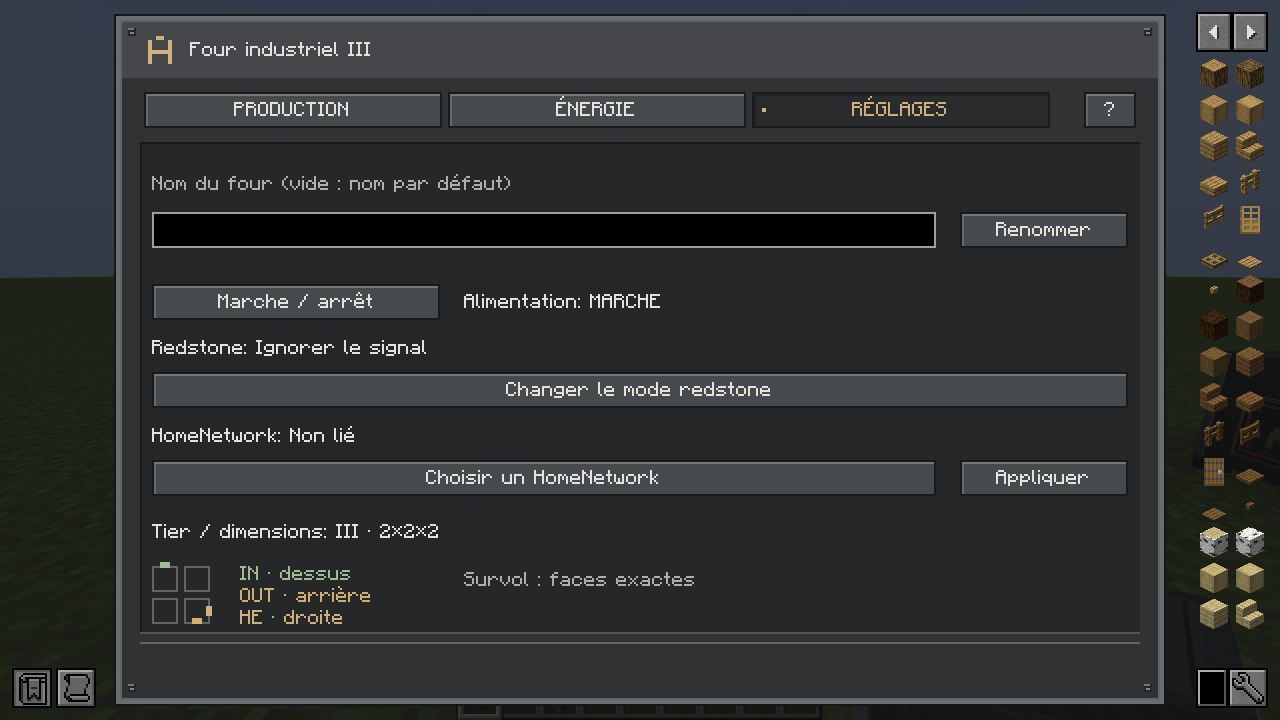Screen dimensions: 1280x720
Task: Choose the dark spruce pressure plate item
Action: pyautogui.click(x=1213, y=514)
